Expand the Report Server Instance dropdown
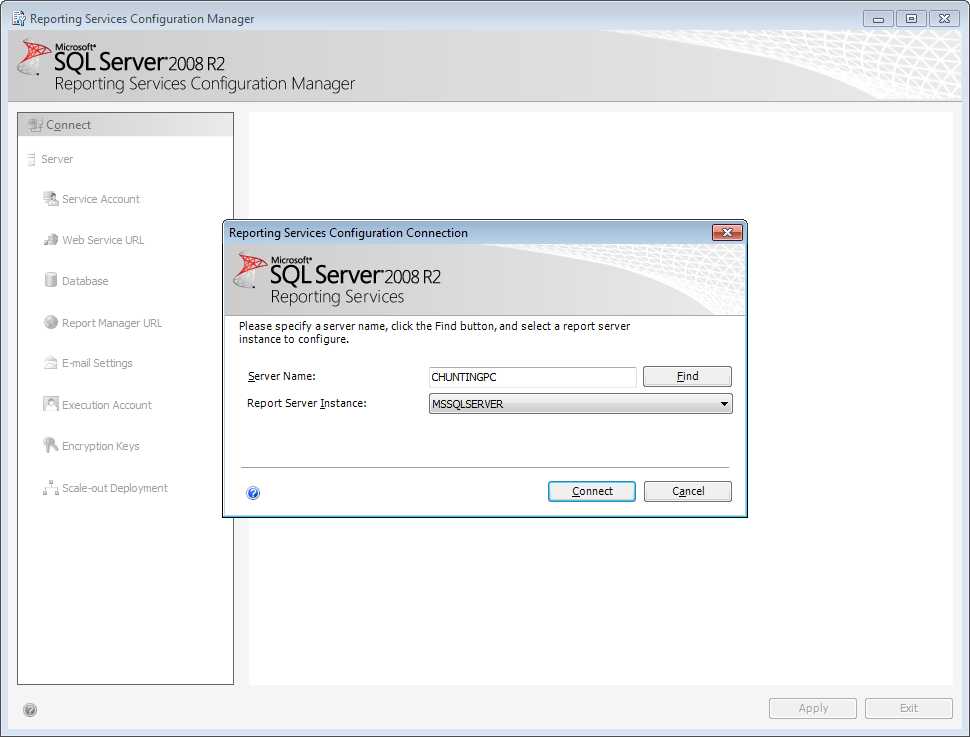The image size is (970, 737). pos(724,404)
